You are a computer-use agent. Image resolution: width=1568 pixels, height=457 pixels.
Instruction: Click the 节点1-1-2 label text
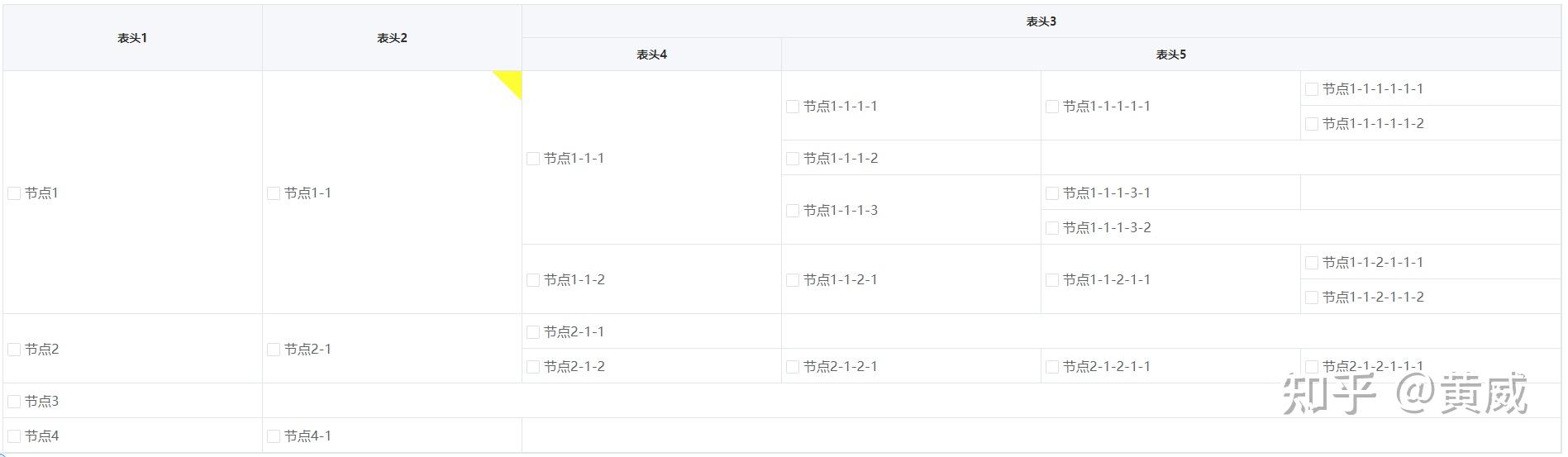pyautogui.click(x=574, y=280)
